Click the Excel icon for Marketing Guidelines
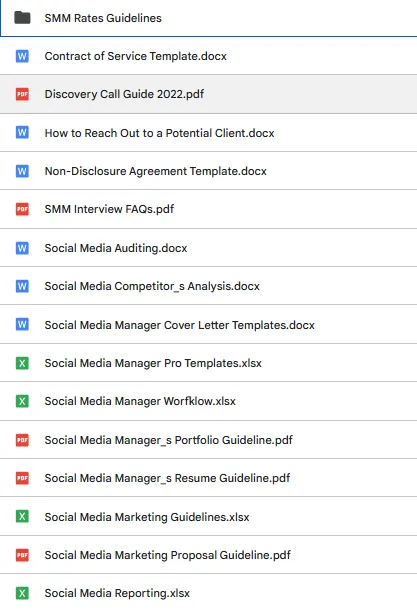Viewport: 417px width, 610px height. (x=22, y=517)
